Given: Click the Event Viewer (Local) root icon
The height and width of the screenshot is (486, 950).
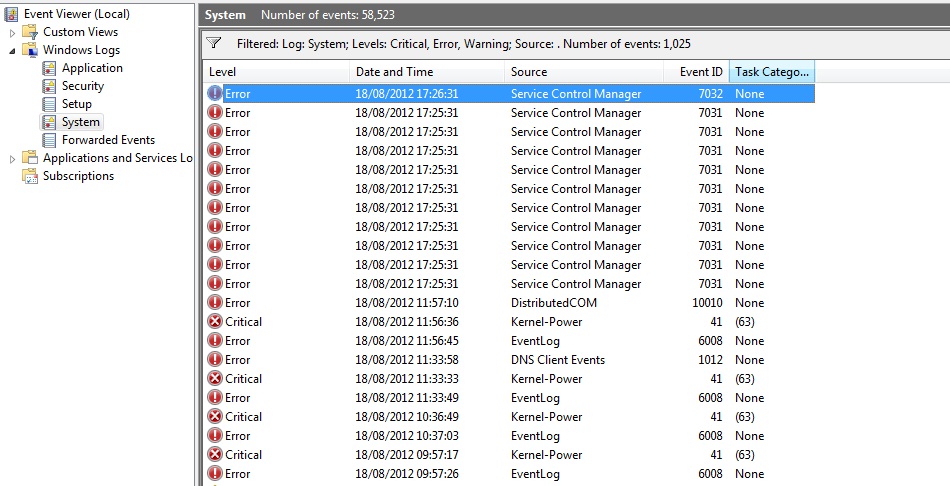Looking at the screenshot, I should pos(11,14).
